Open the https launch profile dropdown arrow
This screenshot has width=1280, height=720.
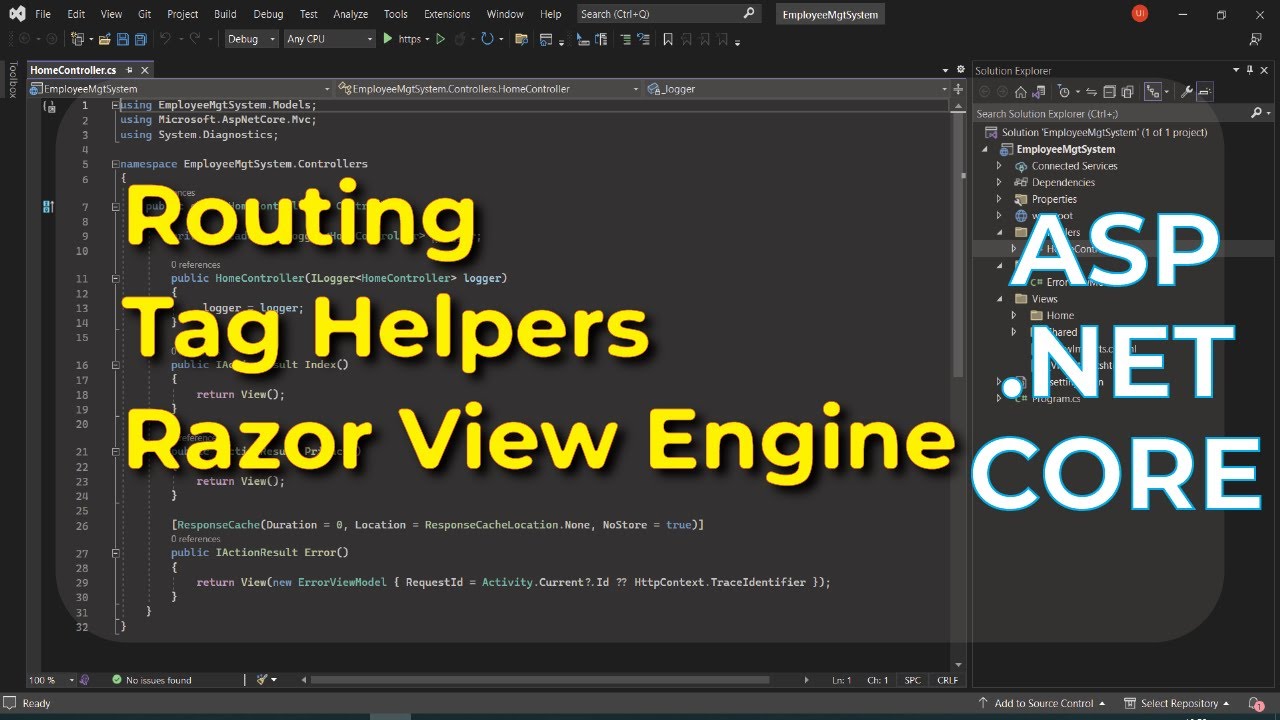pos(427,39)
